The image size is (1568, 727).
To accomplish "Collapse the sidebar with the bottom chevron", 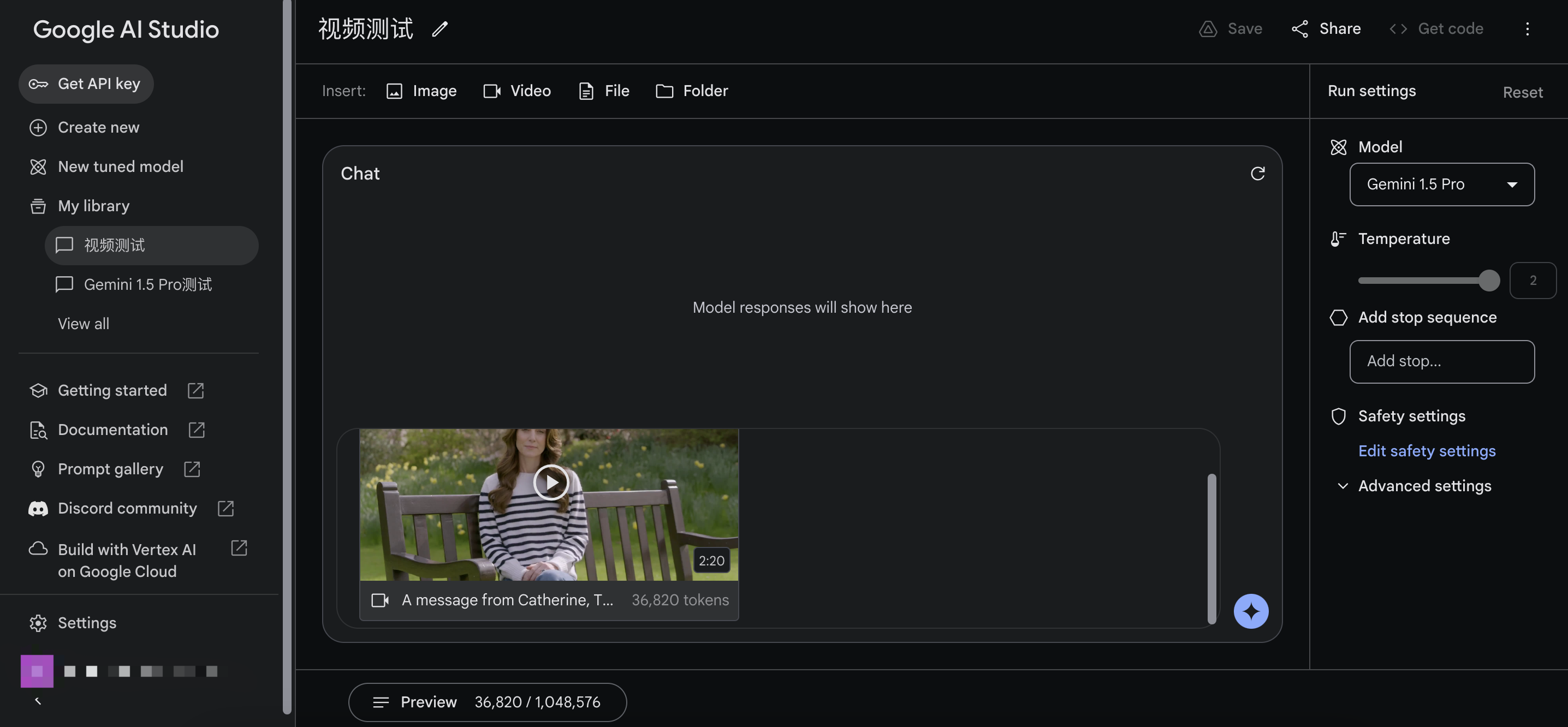I will coord(38,701).
